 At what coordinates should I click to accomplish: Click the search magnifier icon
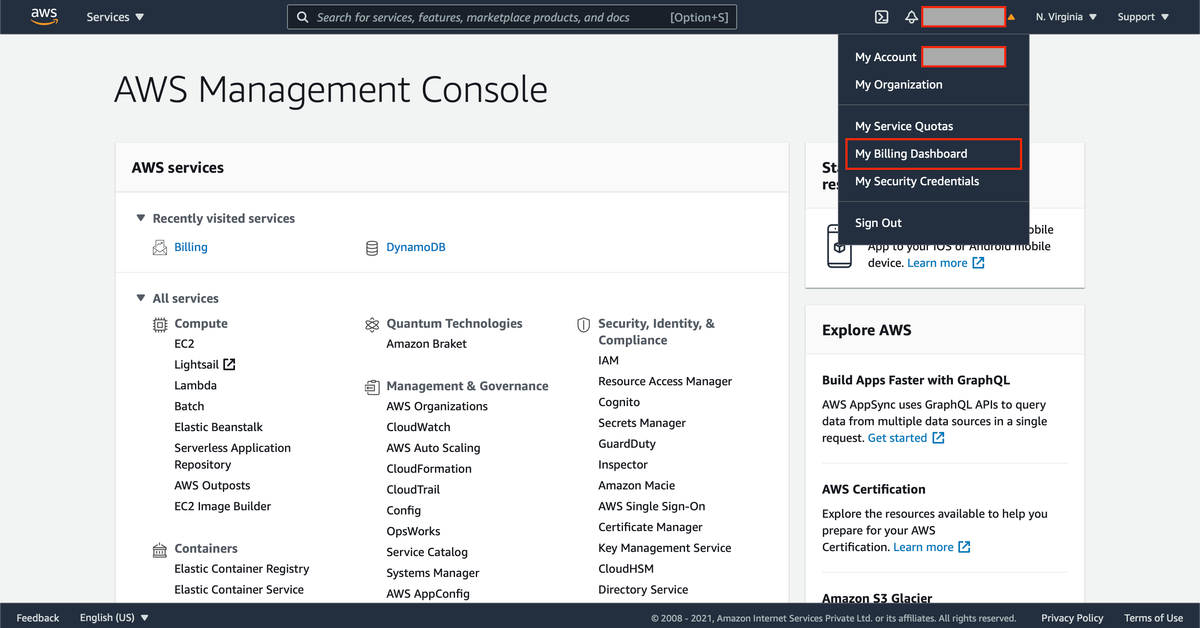(x=302, y=17)
